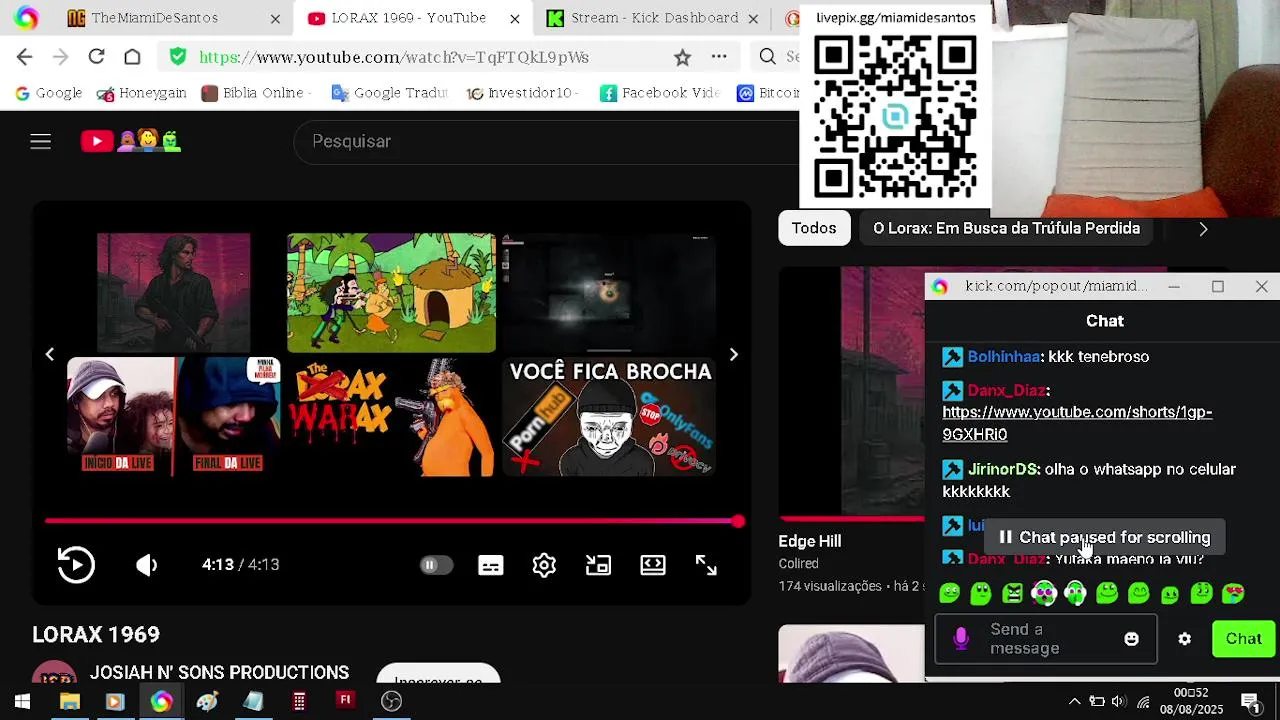This screenshot has width=1280, height=720.
Task: Click the purple microphone icon in chat
Action: (961, 639)
